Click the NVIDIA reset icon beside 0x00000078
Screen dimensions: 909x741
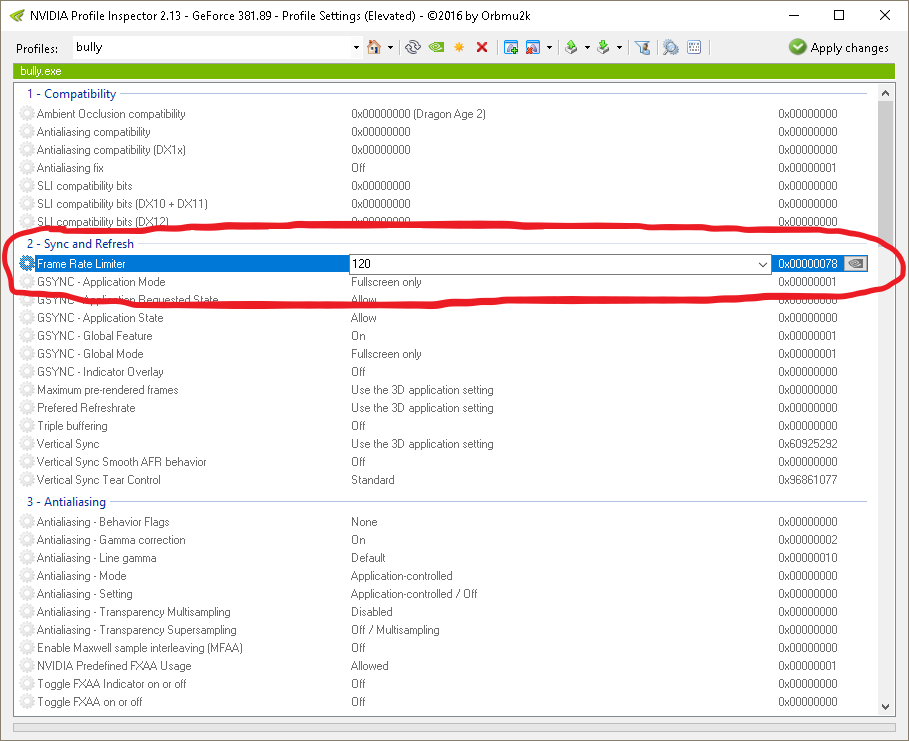coord(856,264)
